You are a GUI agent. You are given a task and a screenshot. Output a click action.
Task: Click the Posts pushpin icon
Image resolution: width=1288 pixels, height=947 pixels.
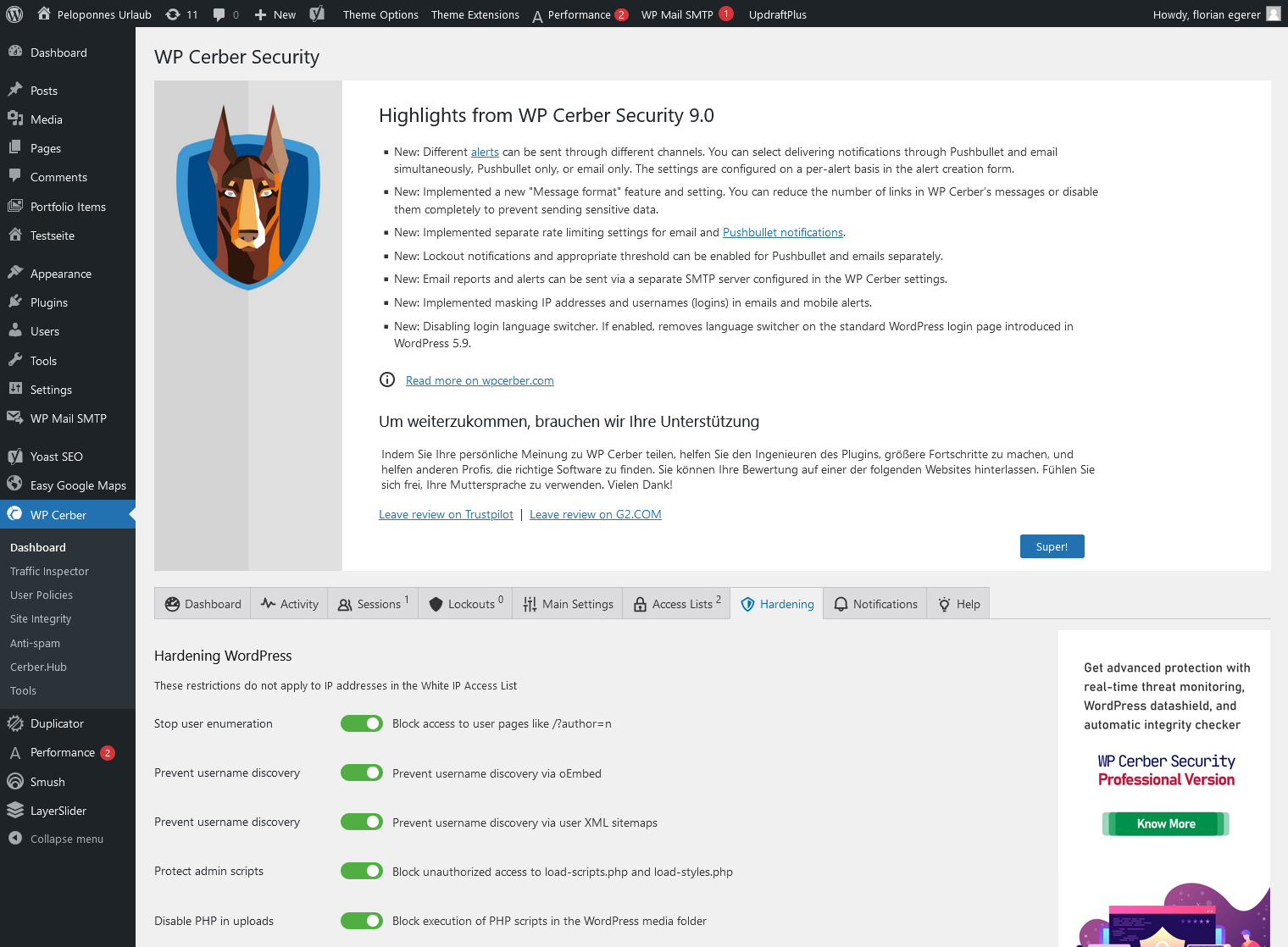tap(15, 90)
